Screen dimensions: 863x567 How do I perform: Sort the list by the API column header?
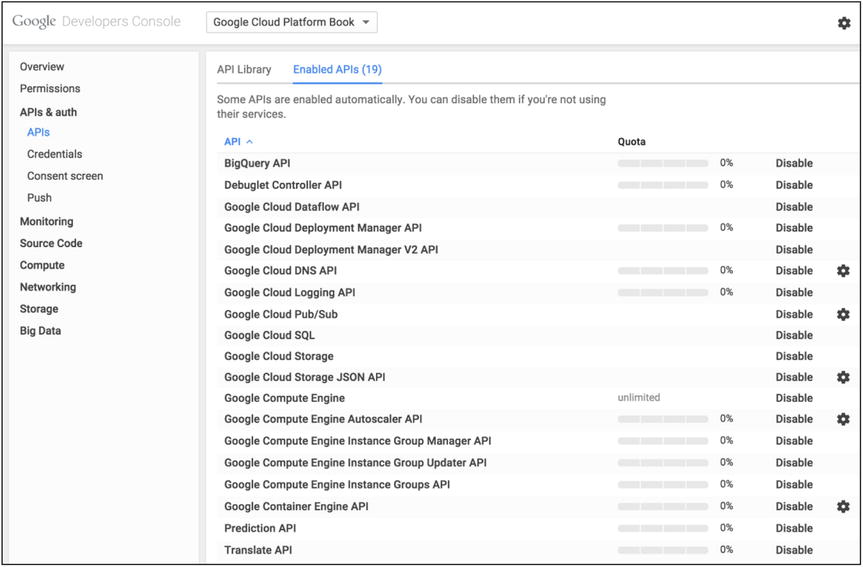pyautogui.click(x=238, y=141)
